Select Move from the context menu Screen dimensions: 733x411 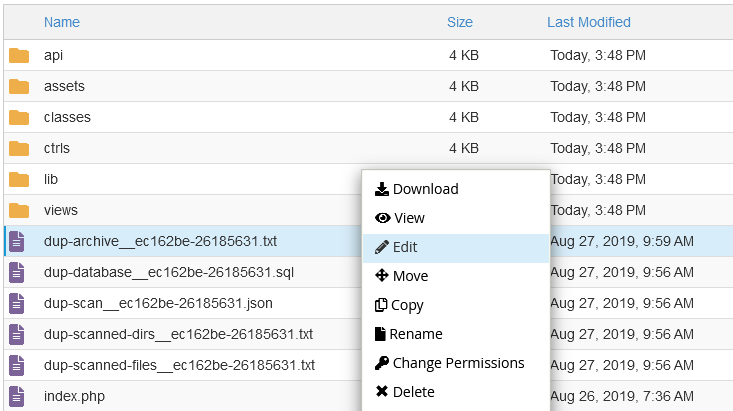[x=410, y=276]
